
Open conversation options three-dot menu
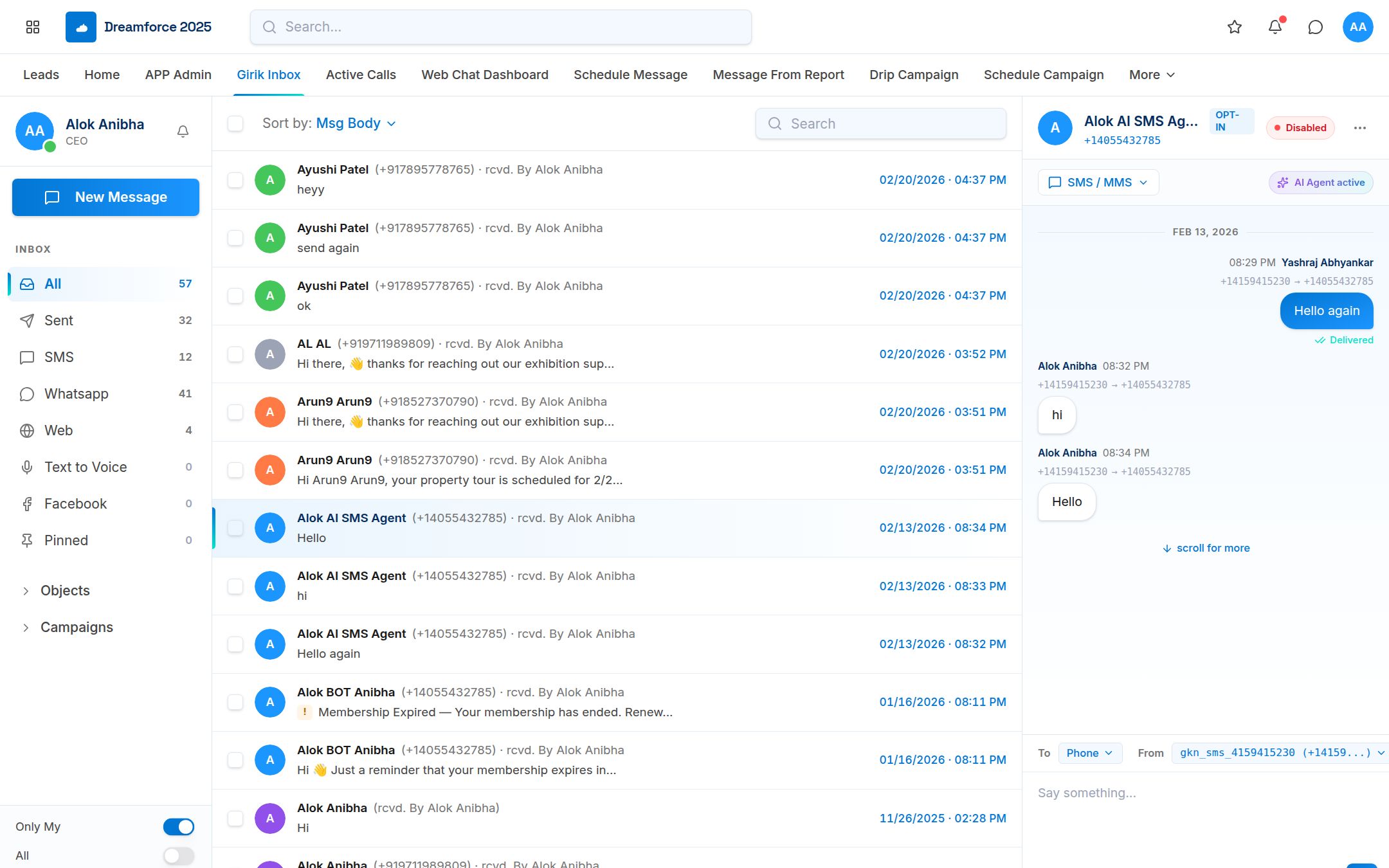(x=1359, y=128)
